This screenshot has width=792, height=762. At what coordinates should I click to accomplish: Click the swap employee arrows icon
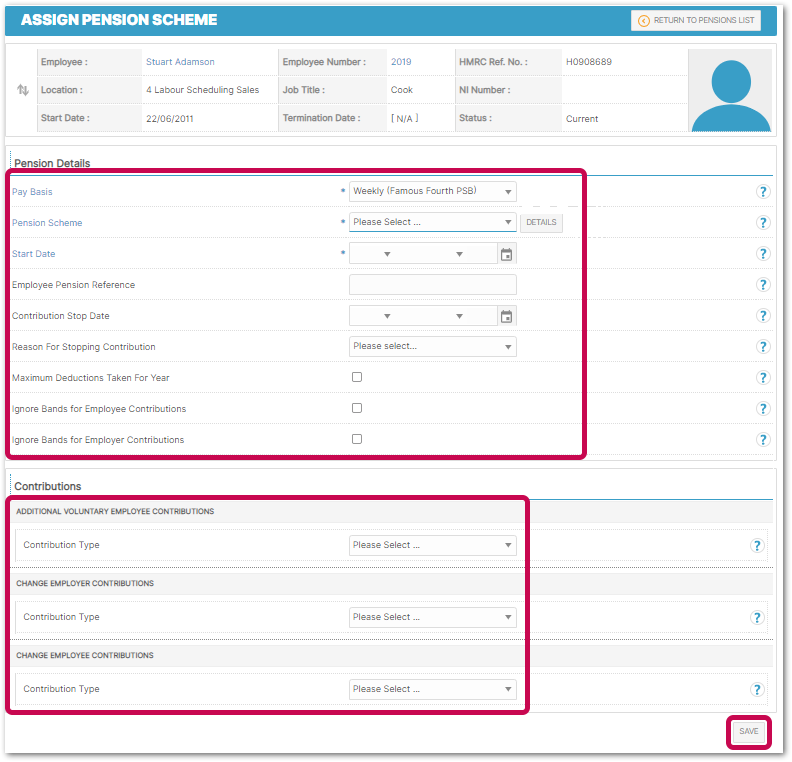pos(23,90)
